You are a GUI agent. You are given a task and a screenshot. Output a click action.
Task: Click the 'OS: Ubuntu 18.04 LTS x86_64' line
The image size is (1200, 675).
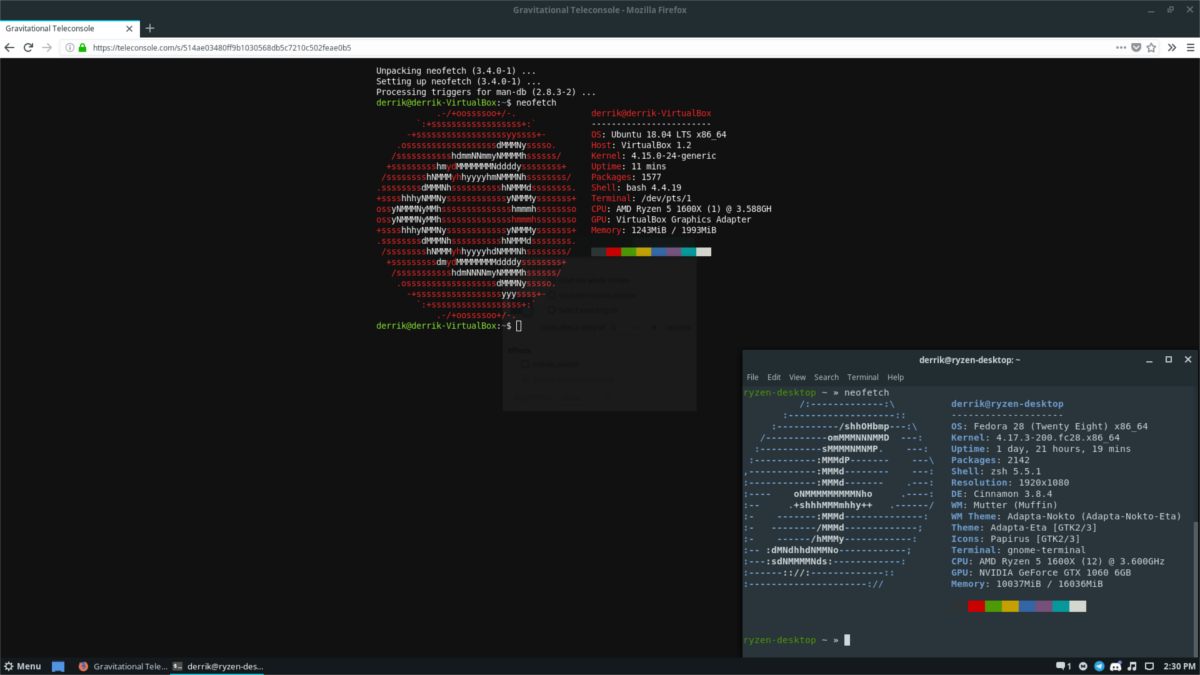[x=658, y=134]
